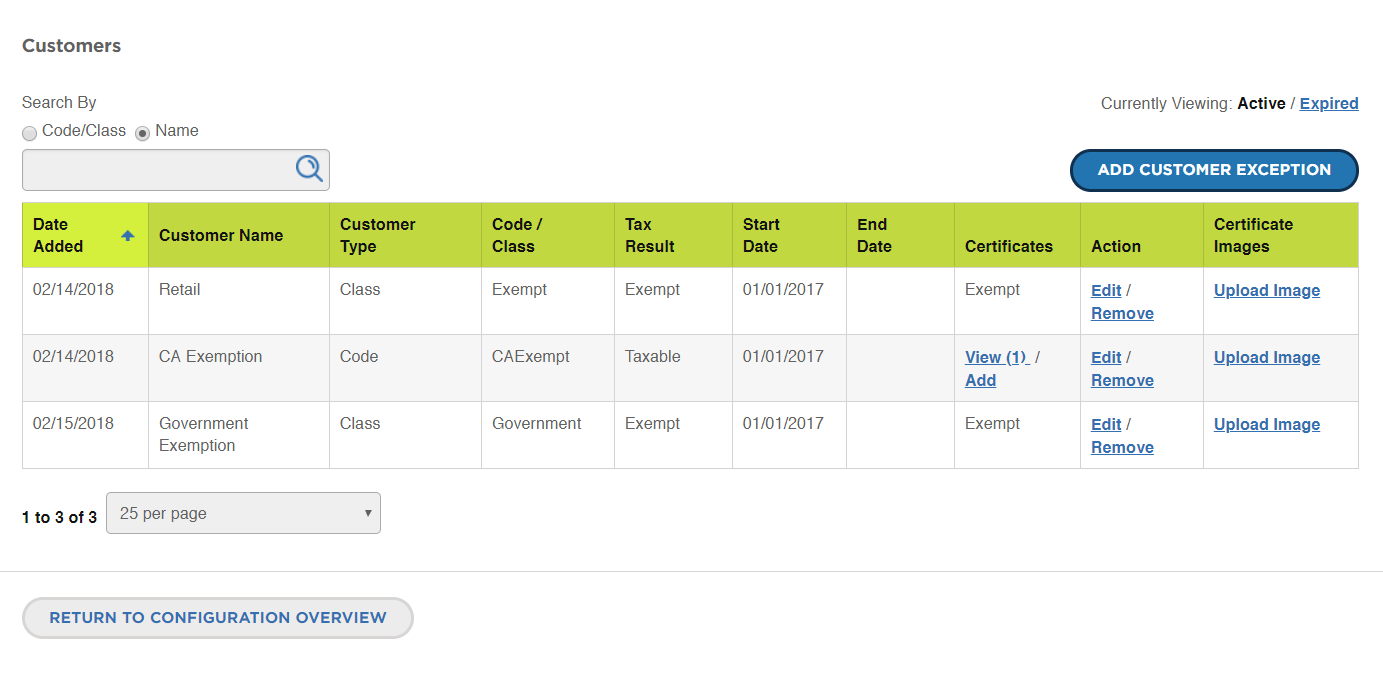This screenshot has height=676, width=1383.
Task: Select the Code/Class radio button
Action: click(x=30, y=133)
